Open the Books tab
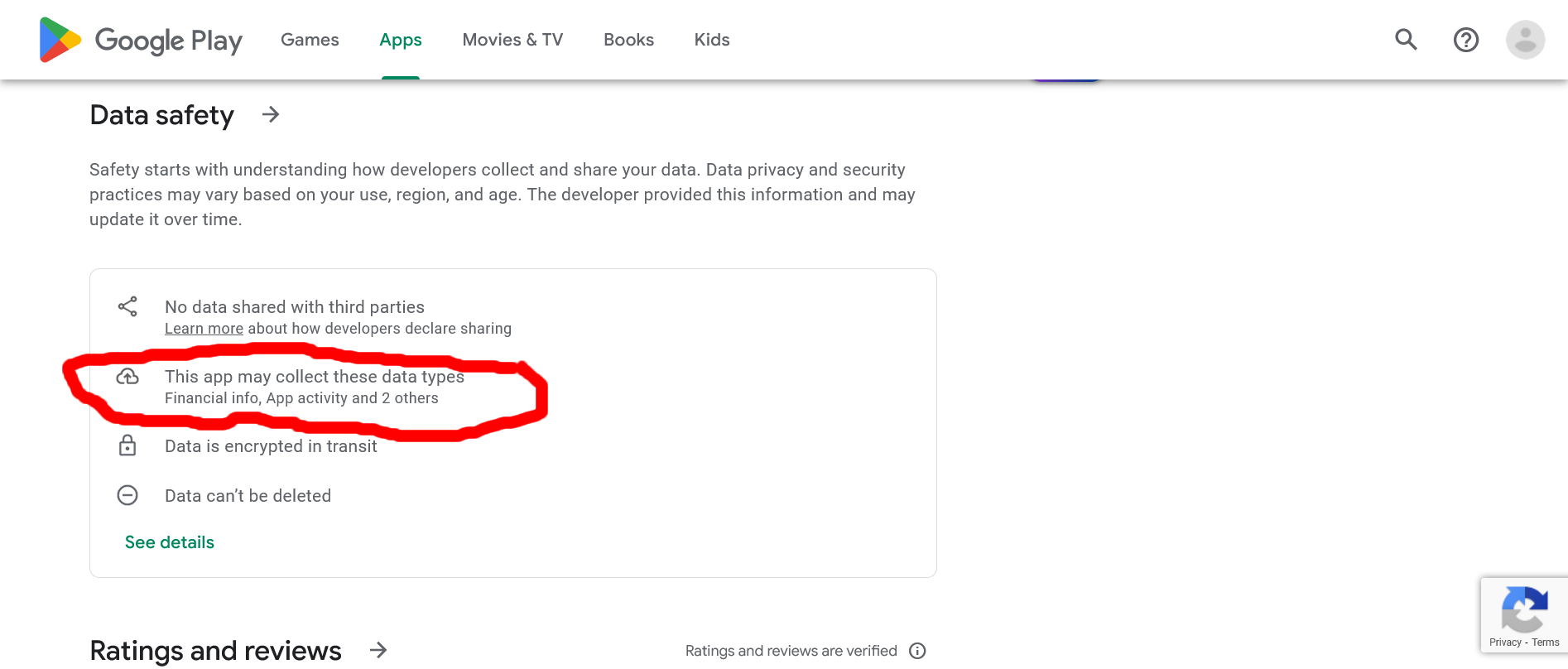 [x=628, y=40]
